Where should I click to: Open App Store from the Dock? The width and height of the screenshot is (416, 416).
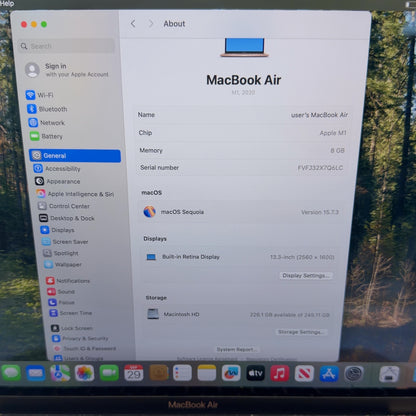(x=329, y=373)
